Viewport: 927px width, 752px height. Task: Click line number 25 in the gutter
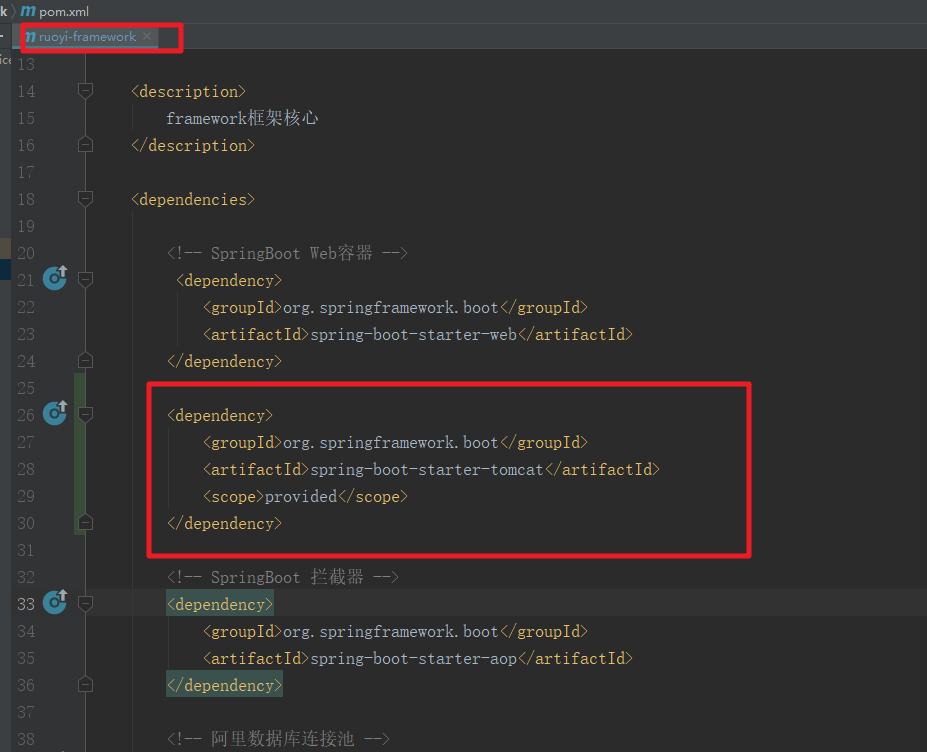(x=26, y=388)
